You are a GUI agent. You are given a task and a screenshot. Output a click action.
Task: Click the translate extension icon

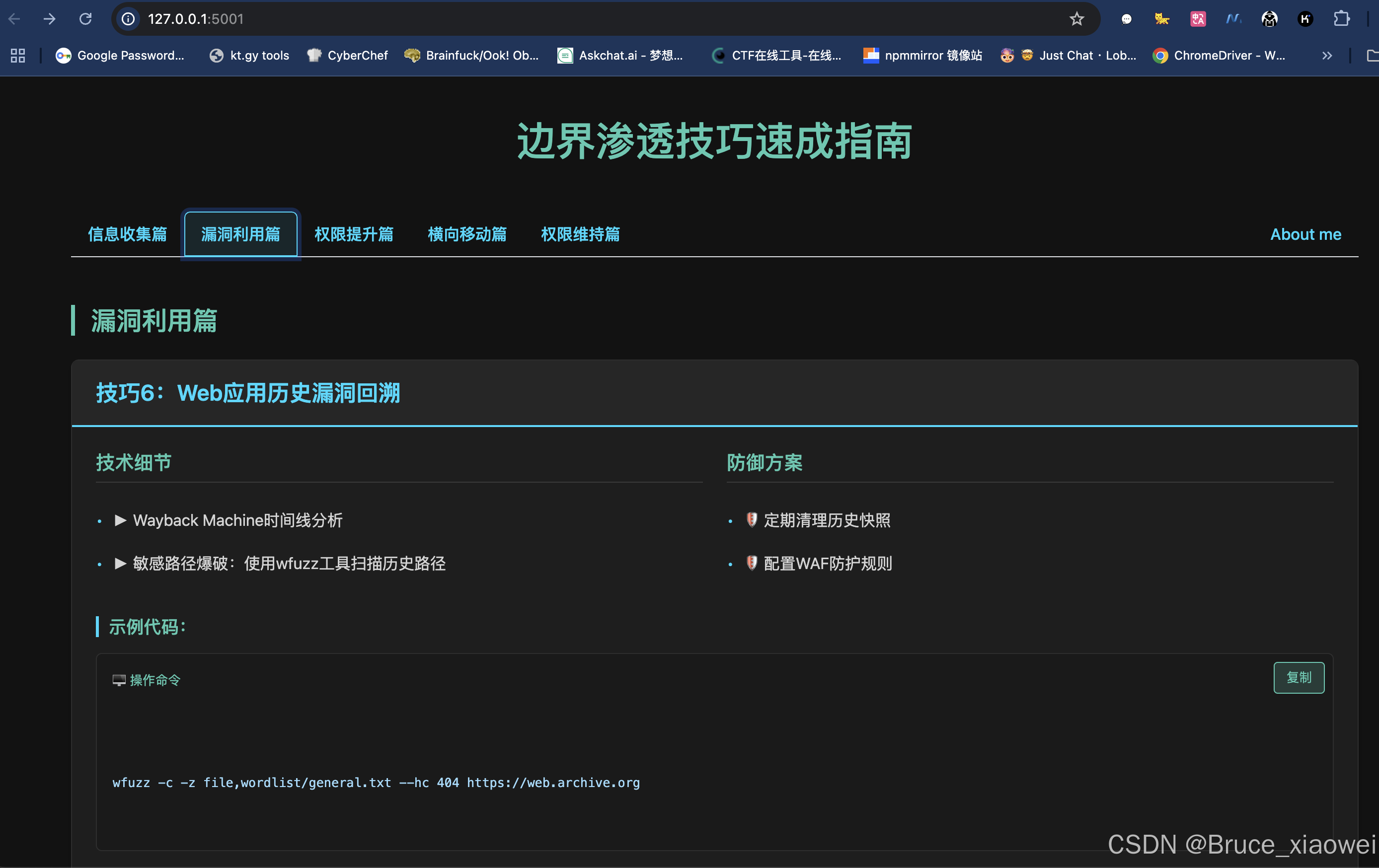click(1198, 19)
